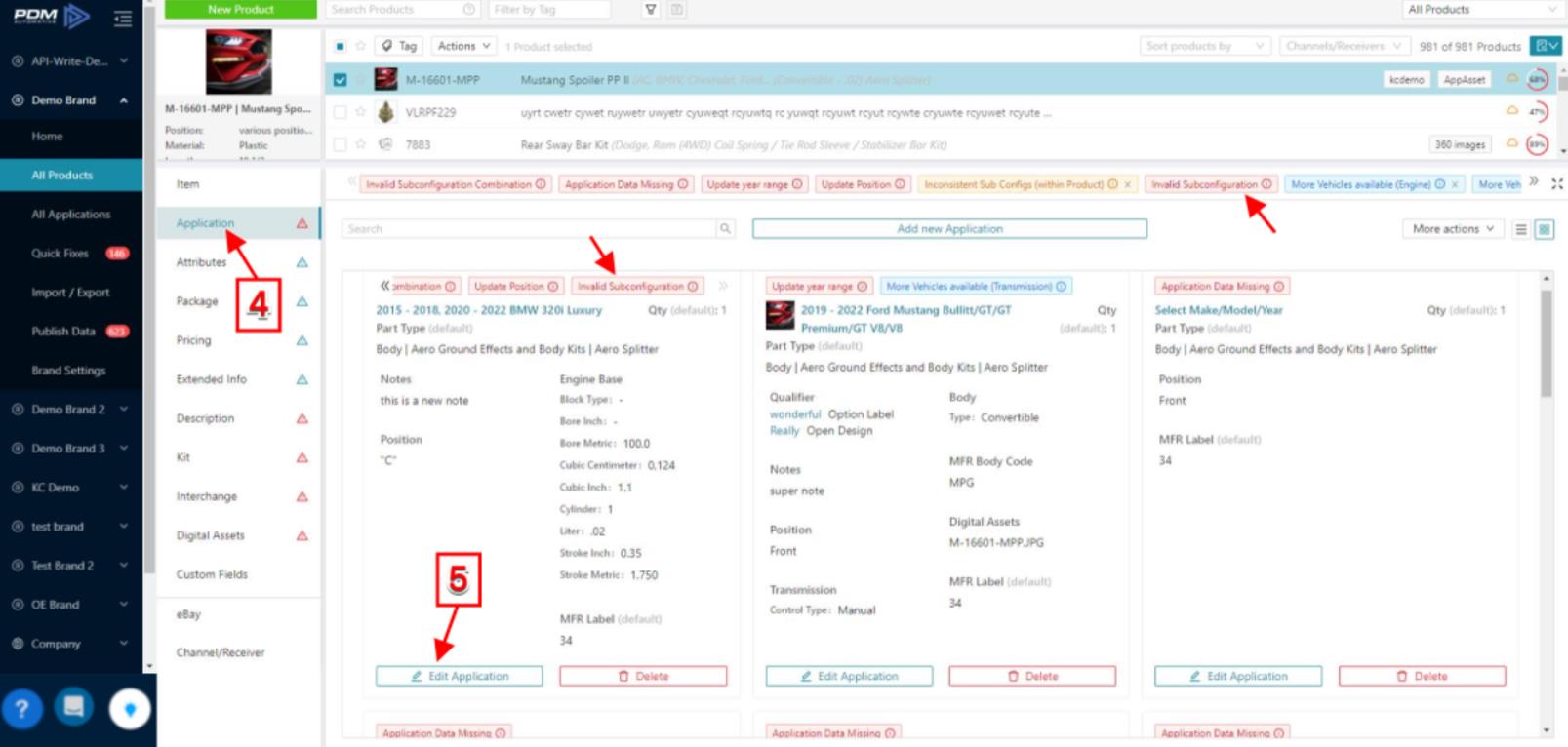Delete the BMW 320i Luxury application

point(643,676)
